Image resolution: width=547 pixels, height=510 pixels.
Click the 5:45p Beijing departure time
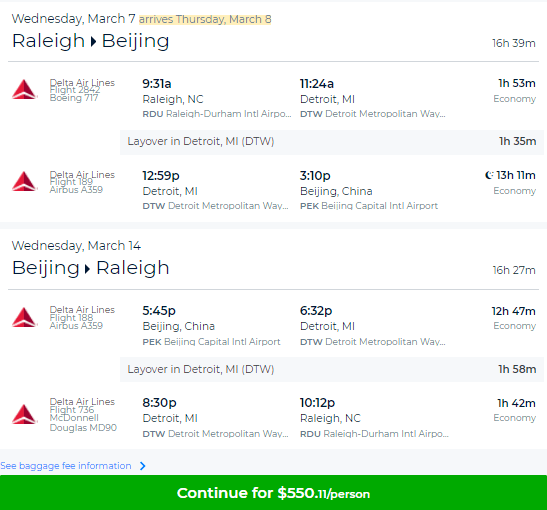coord(159,310)
